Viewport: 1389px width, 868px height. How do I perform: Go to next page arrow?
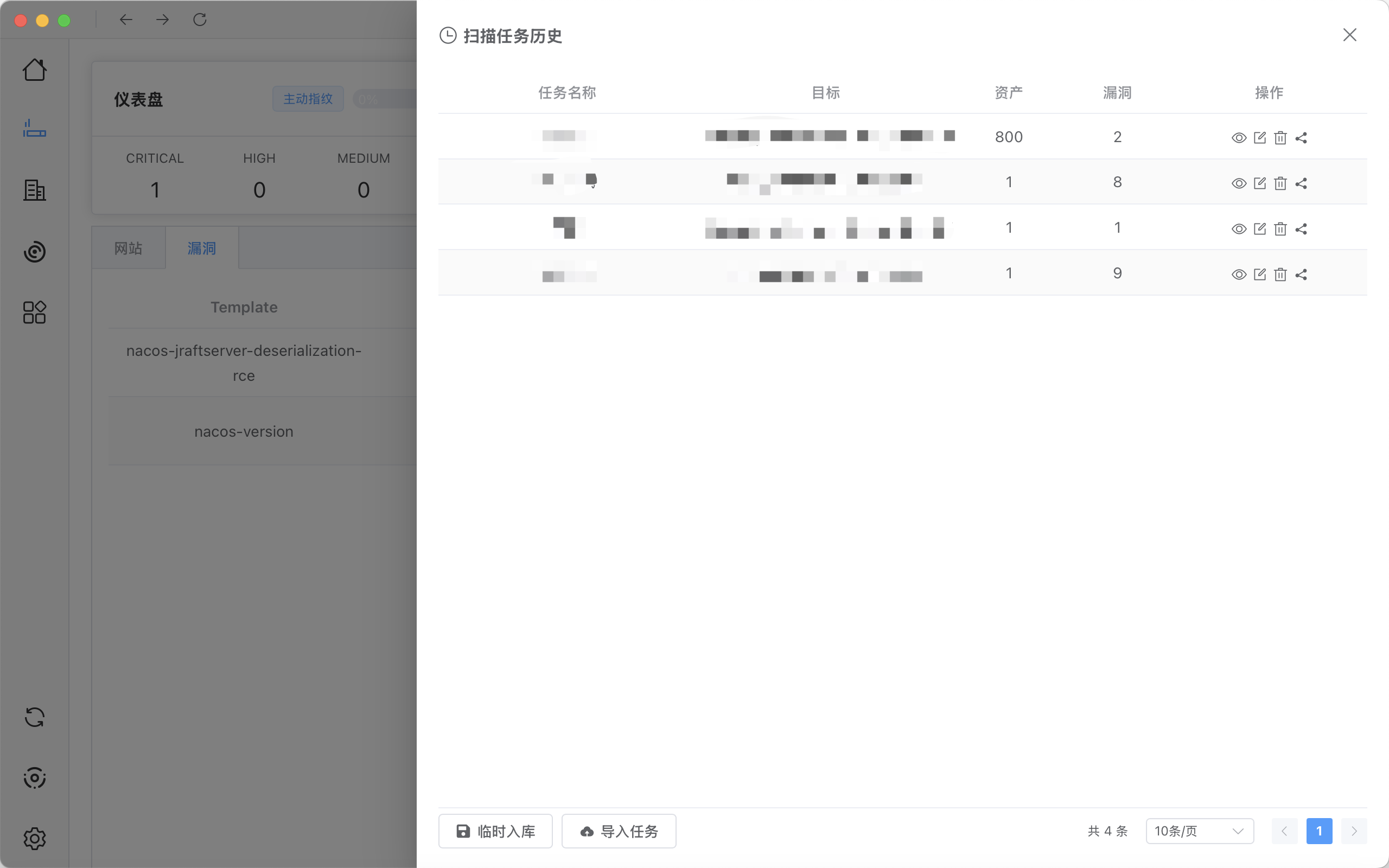(x=1354, y=831)
